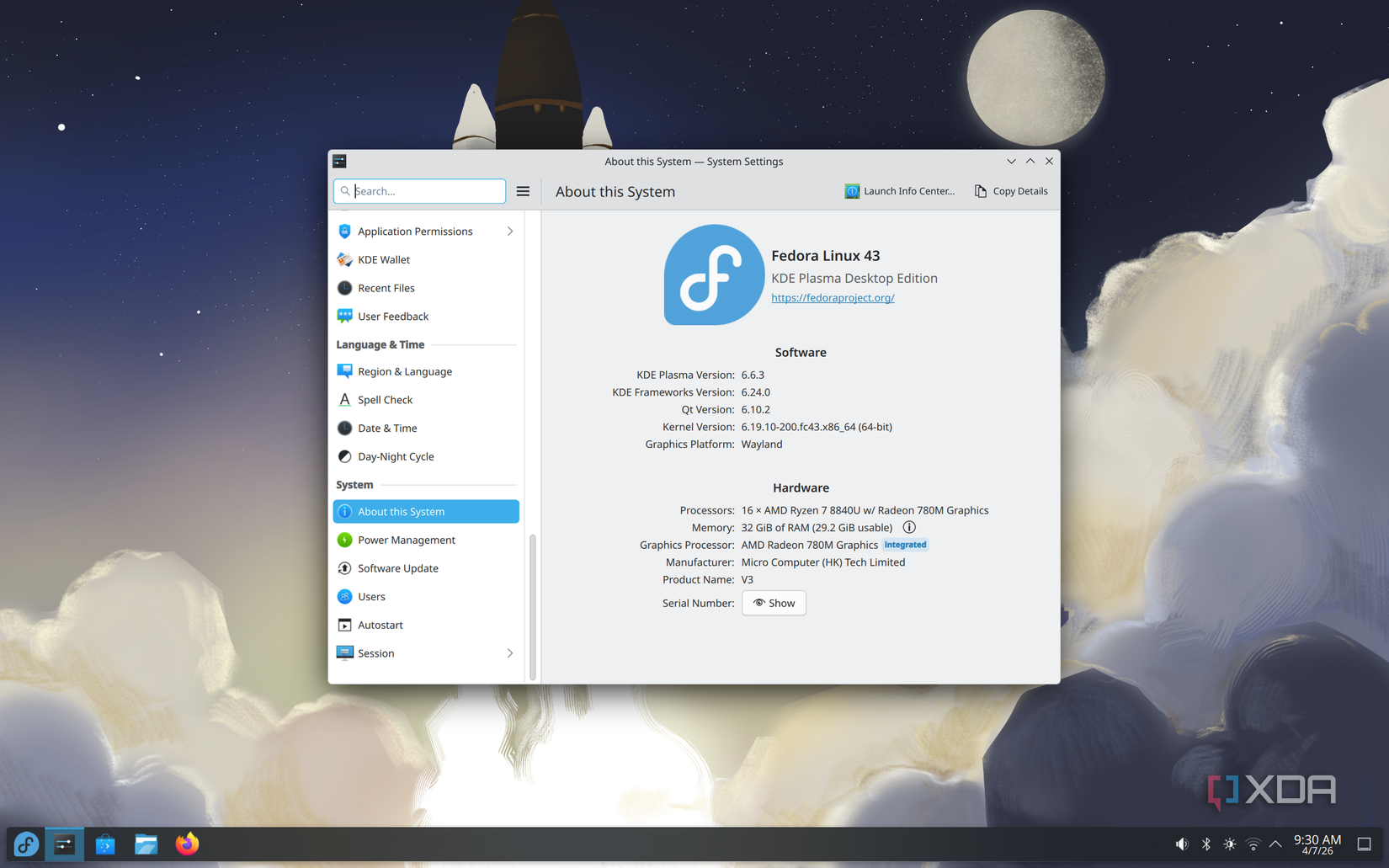Select Region & Language in the sidebar
The height and width of the screenshot is (868, 1389).
405,371
